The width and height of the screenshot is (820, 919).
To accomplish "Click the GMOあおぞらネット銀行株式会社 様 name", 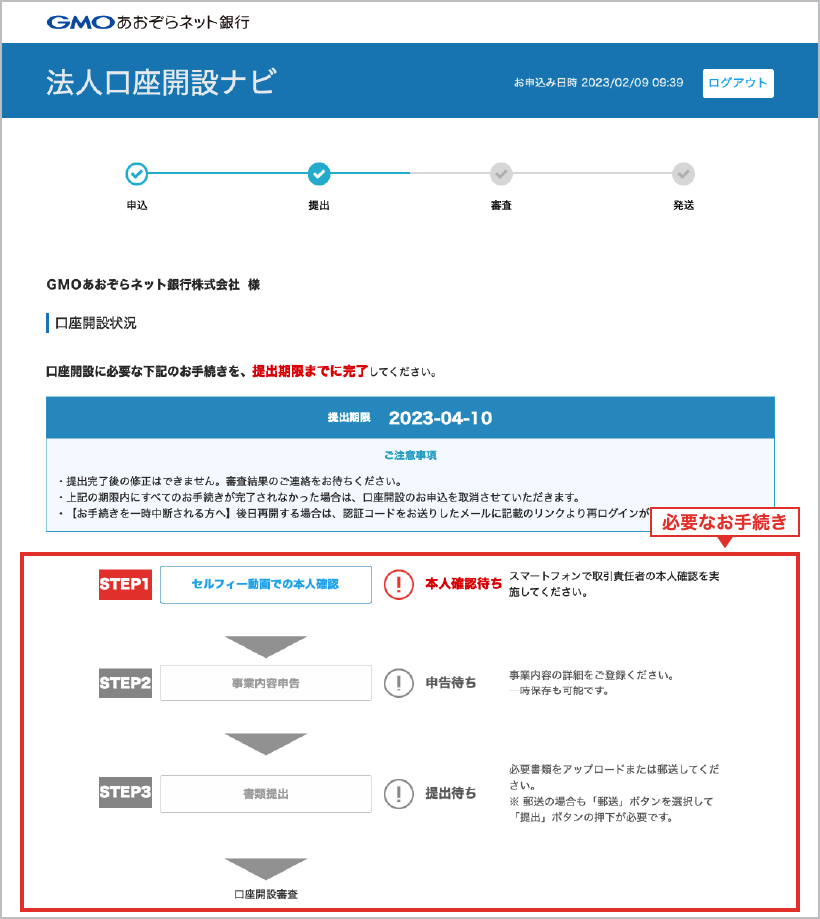I will (153, 285).
